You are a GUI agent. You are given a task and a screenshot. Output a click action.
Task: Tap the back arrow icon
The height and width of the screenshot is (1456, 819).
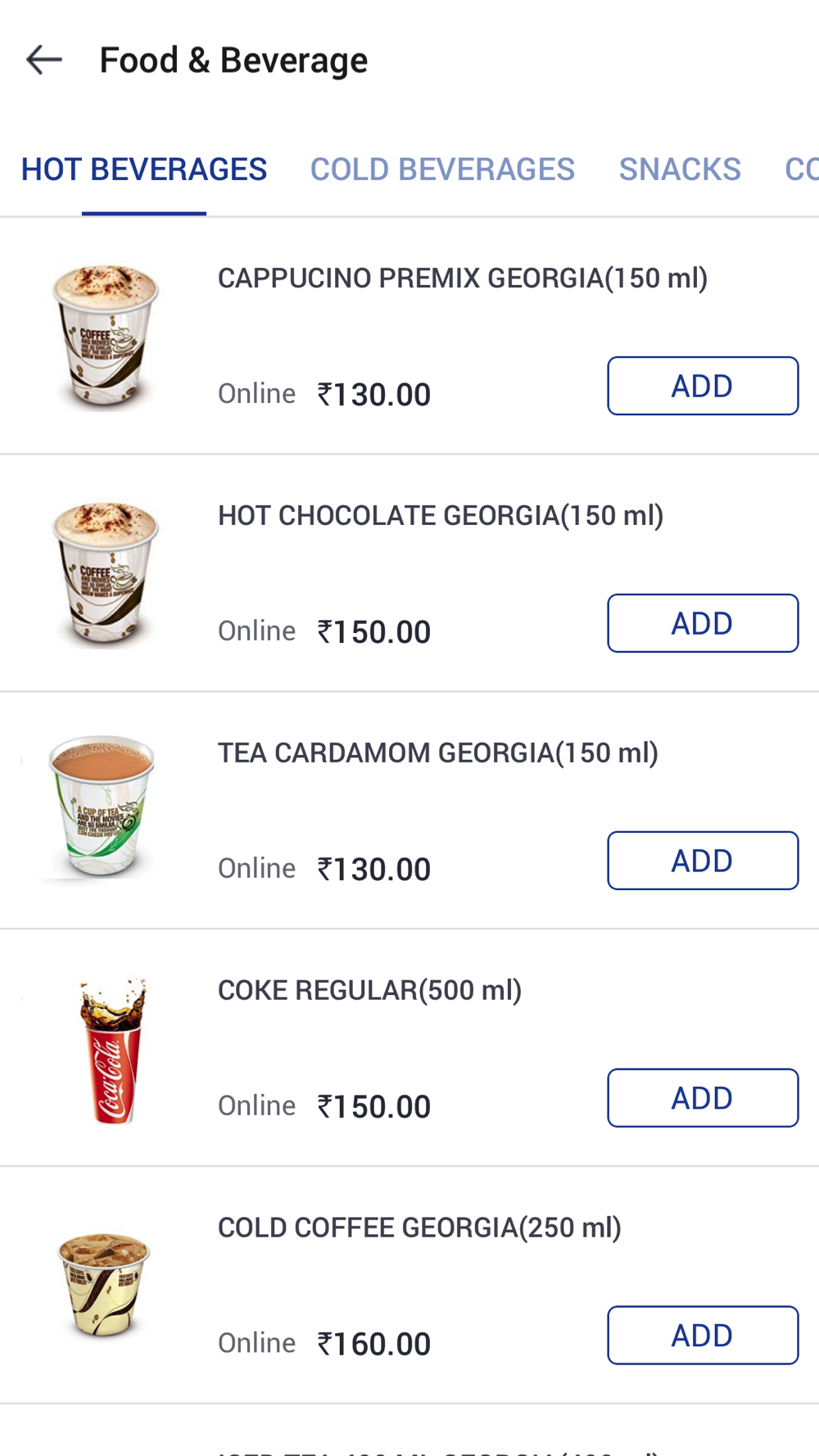pyautogui.click(x=44, y=60)
